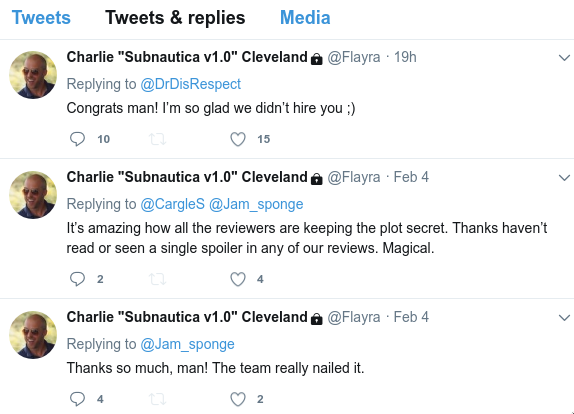Open the 19h timestamp of the first tweet

click(x=405, y=57)
